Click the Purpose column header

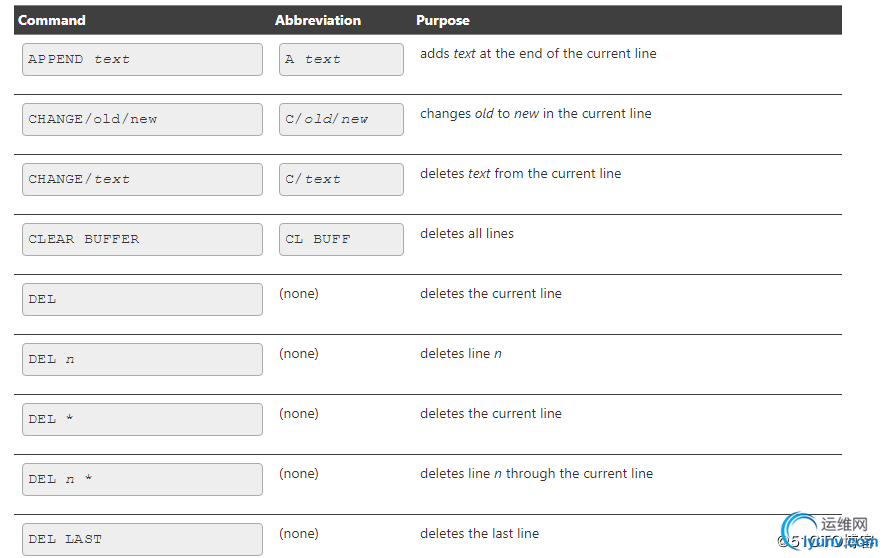pos(443,20)
